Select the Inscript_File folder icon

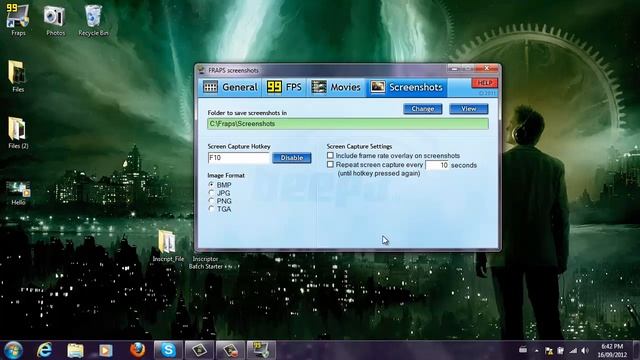pos(168,245)
